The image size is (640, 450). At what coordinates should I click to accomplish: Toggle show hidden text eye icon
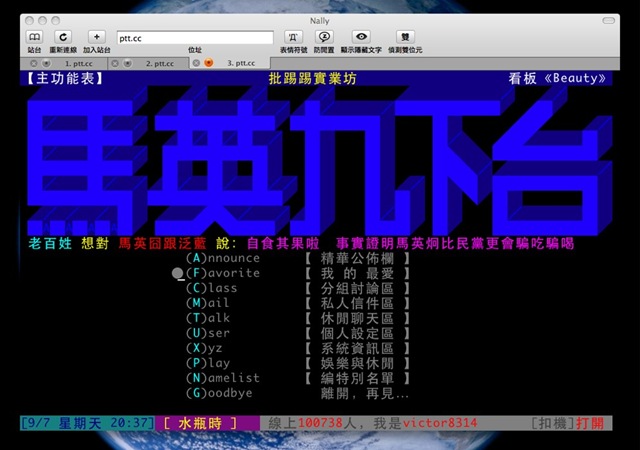(361, 37)
